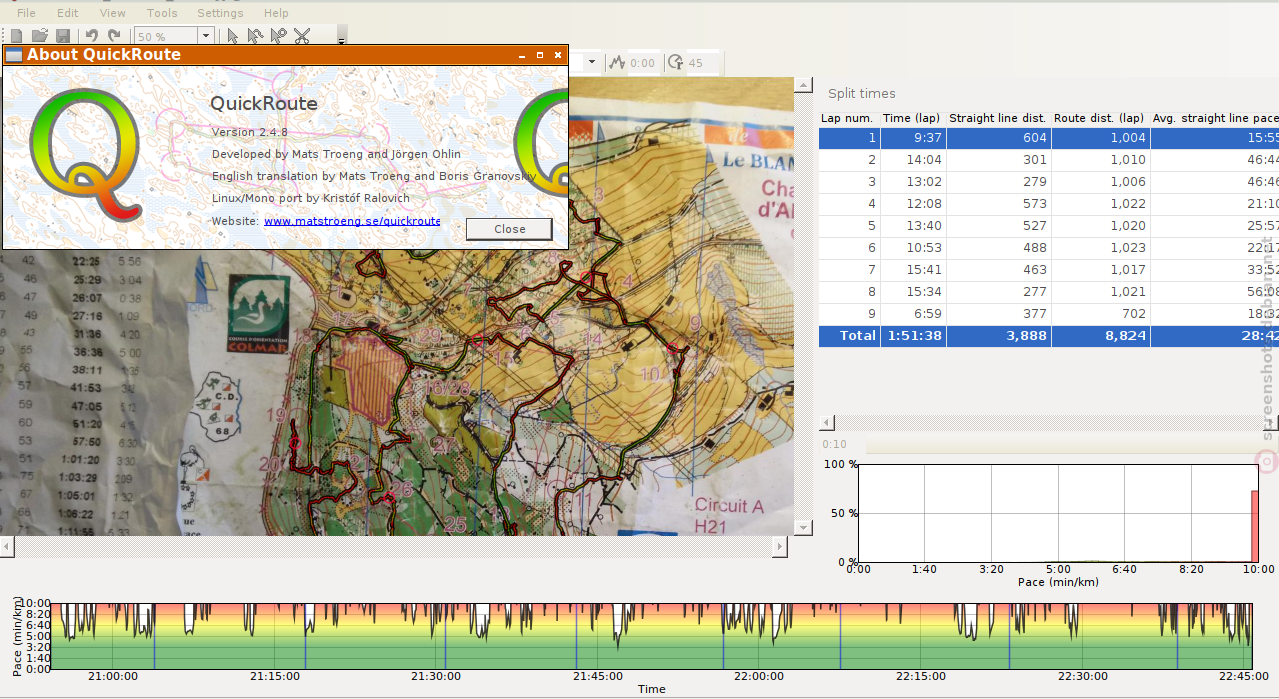Select lap 3 row with time 13:02
Screen dimensions: 1279x699
[x=1049, y=182]
